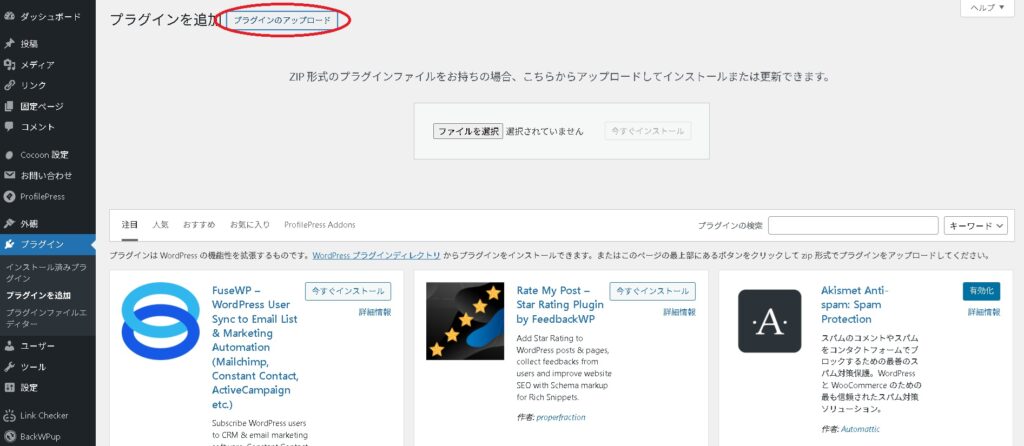Viewport: 1024px width, 446px height.
Task: Click the お問い合わせ envelope icon
Action: pos(9,176)
